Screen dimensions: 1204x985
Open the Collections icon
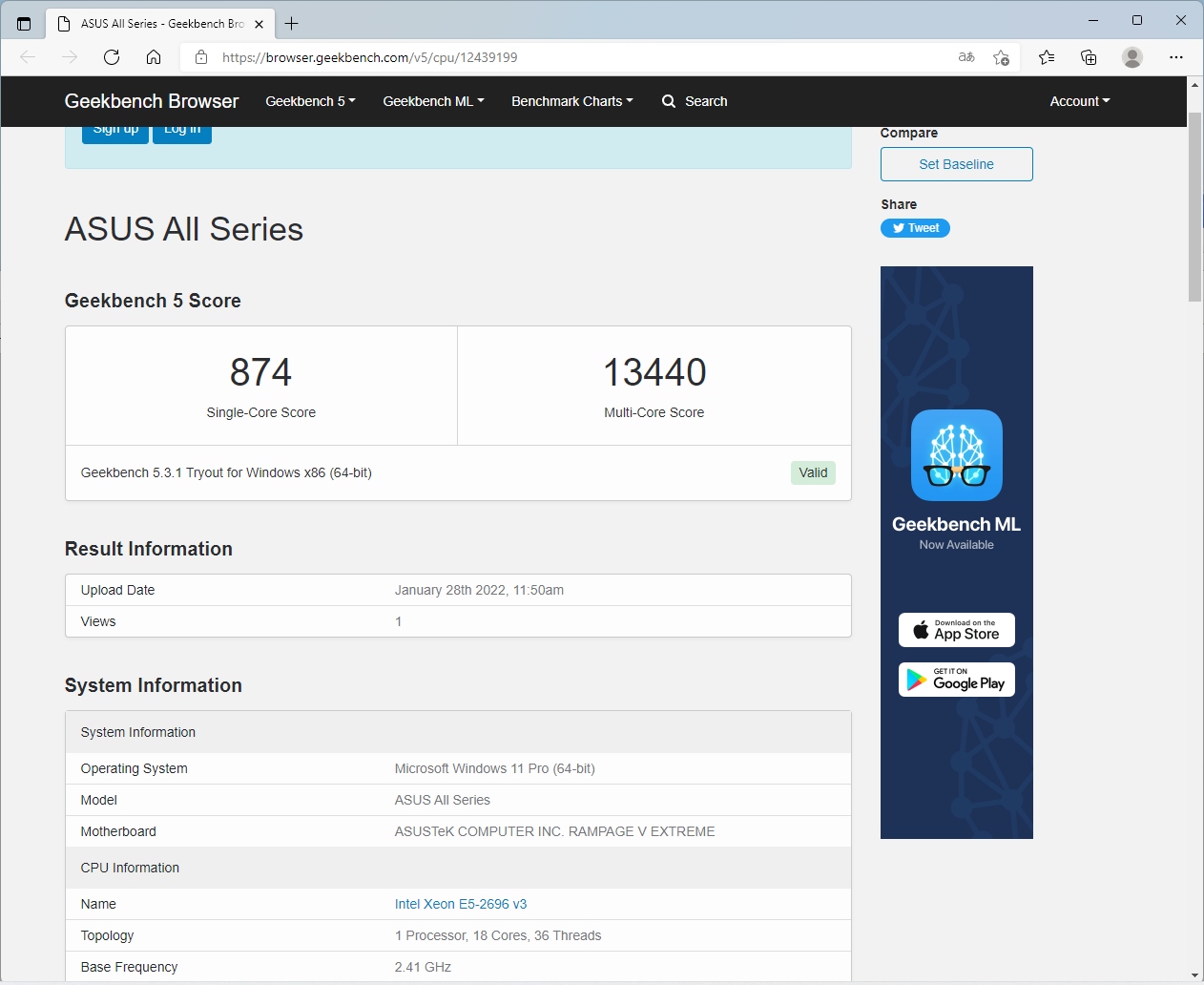pyautogui.click(x=1089, y=57)
